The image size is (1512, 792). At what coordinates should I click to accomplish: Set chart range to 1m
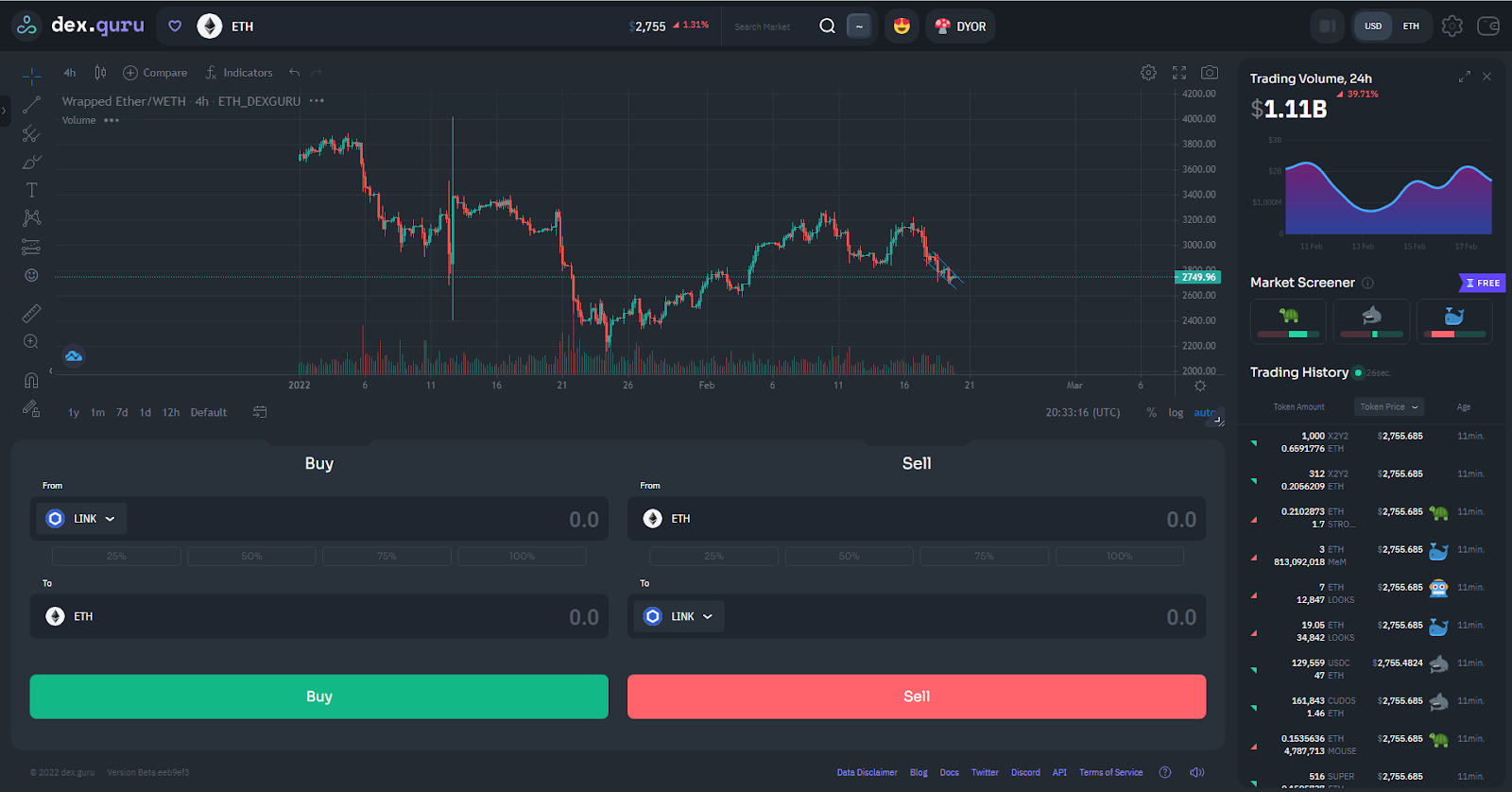pyautogui.click(x=97, y=413)
